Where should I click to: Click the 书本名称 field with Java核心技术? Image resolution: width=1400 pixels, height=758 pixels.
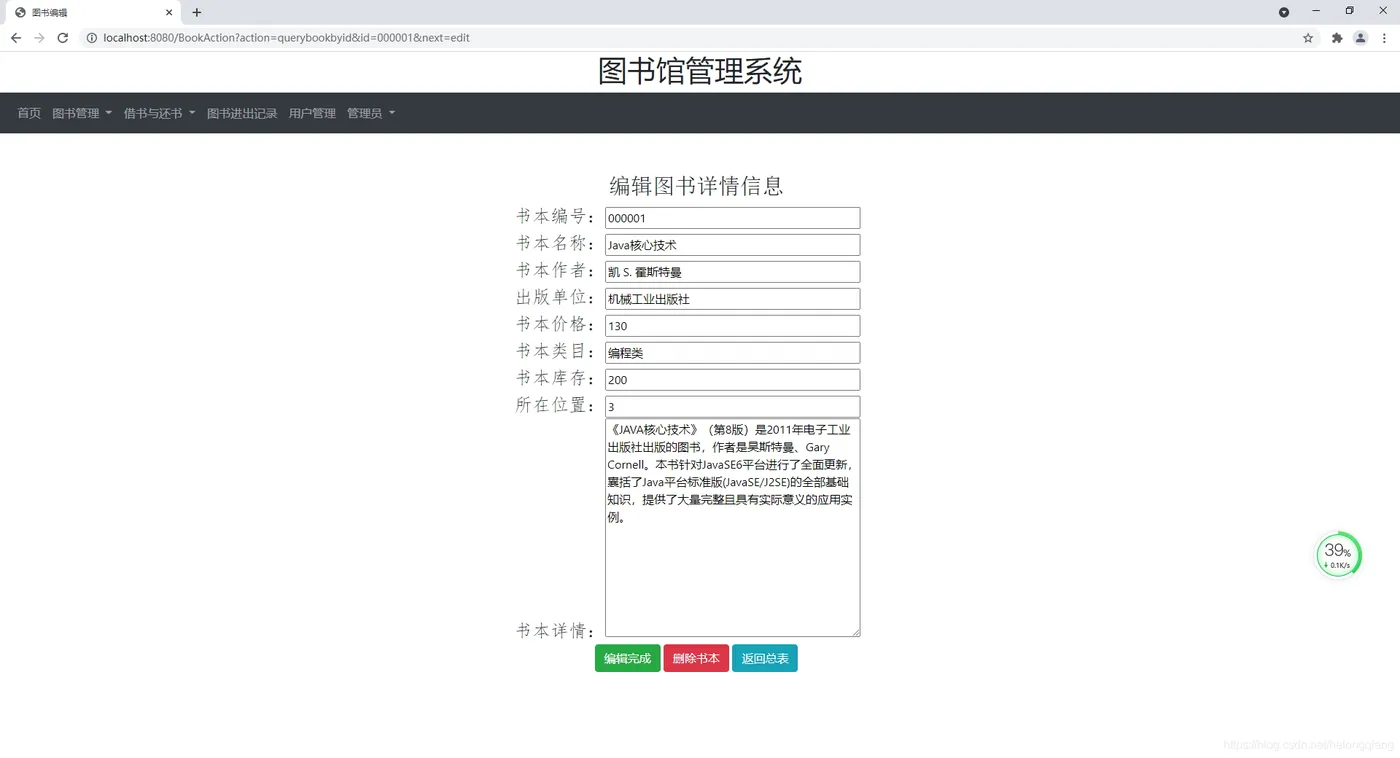(732, 245)
